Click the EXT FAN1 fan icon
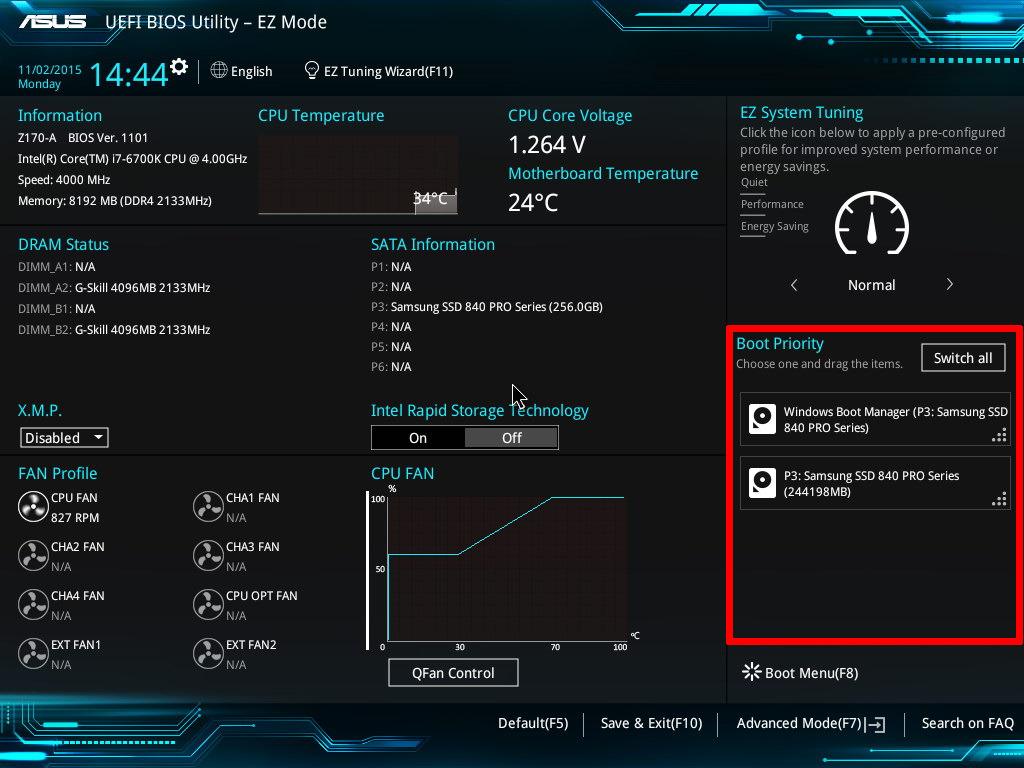The width and height of the screenshot is (1024, 768). pyautogui.click(x=33, y=654)
